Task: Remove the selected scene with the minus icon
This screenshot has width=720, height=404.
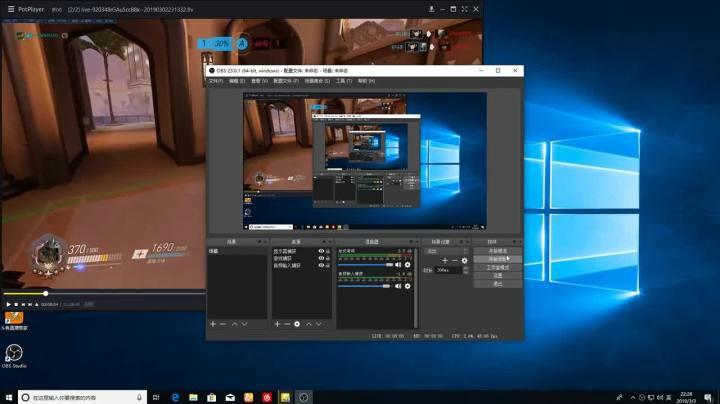Action: (x=223, y=324)
